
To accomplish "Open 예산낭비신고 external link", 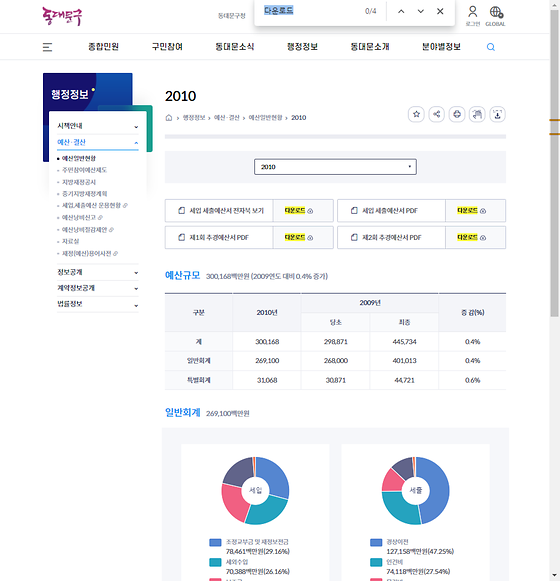I will [x=82, y=218].
